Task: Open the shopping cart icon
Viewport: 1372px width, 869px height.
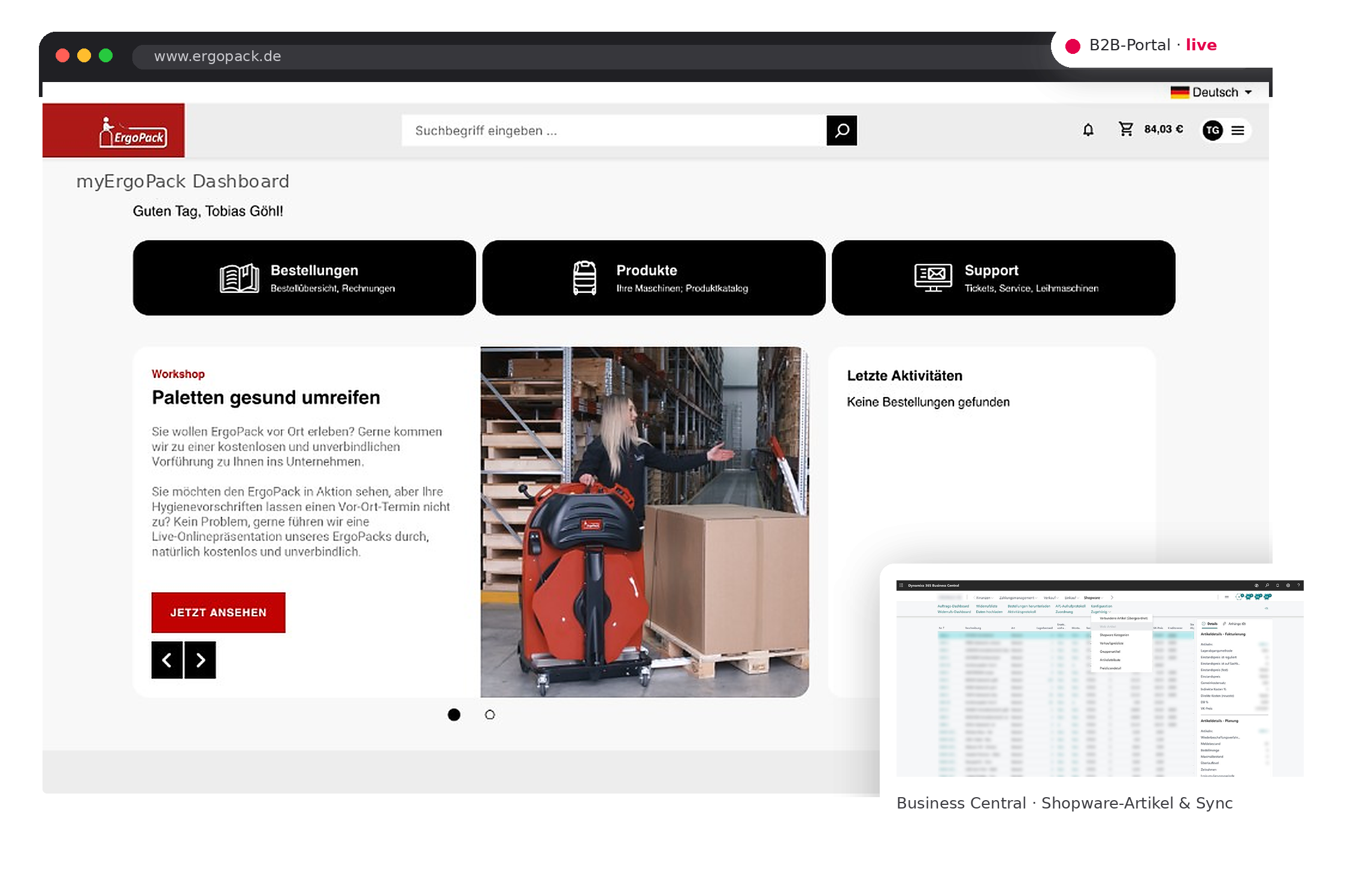Action: point(1126,129)
